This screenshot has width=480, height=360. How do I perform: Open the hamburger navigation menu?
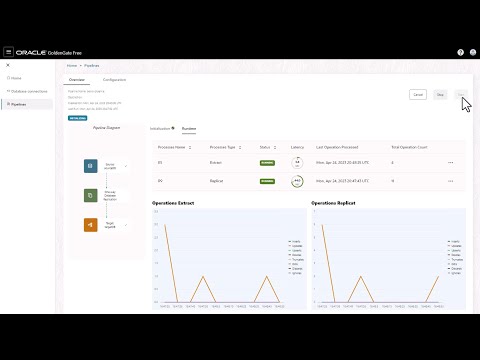pyautogui.click(x=8, y=52)
